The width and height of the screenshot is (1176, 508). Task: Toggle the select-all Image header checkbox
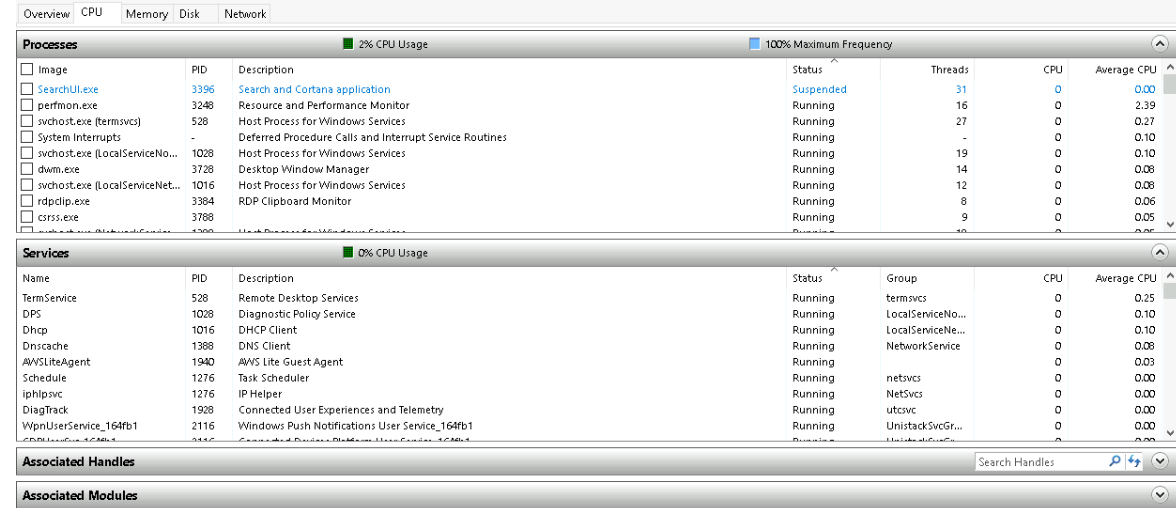[28, 70]
